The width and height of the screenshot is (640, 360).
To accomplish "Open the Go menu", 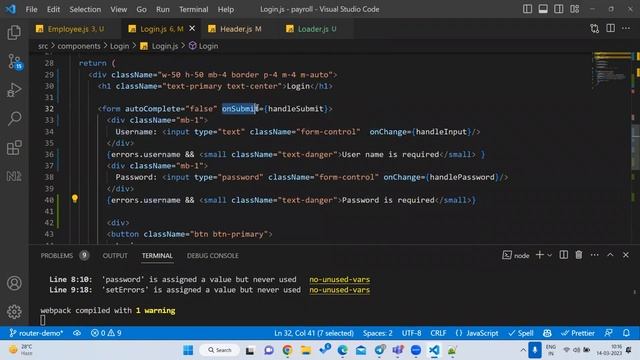I will 141,9.
